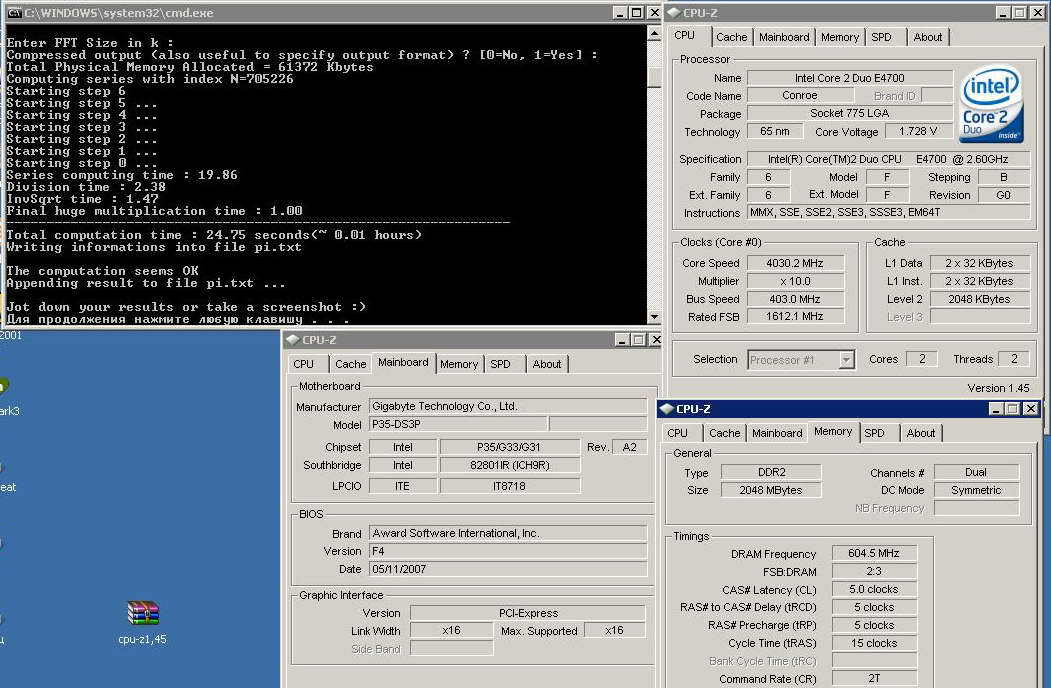
Task: Maximize the cmd.exe window
Action: 637,13
